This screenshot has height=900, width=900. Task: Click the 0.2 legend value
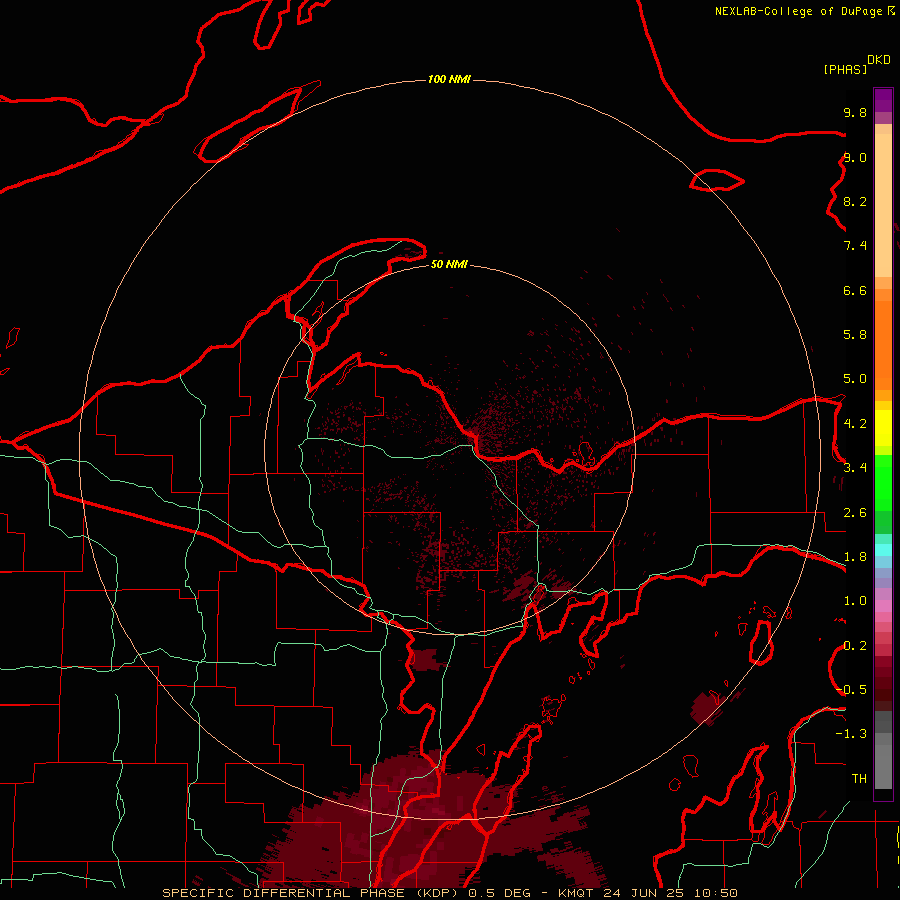click(855, 646)
